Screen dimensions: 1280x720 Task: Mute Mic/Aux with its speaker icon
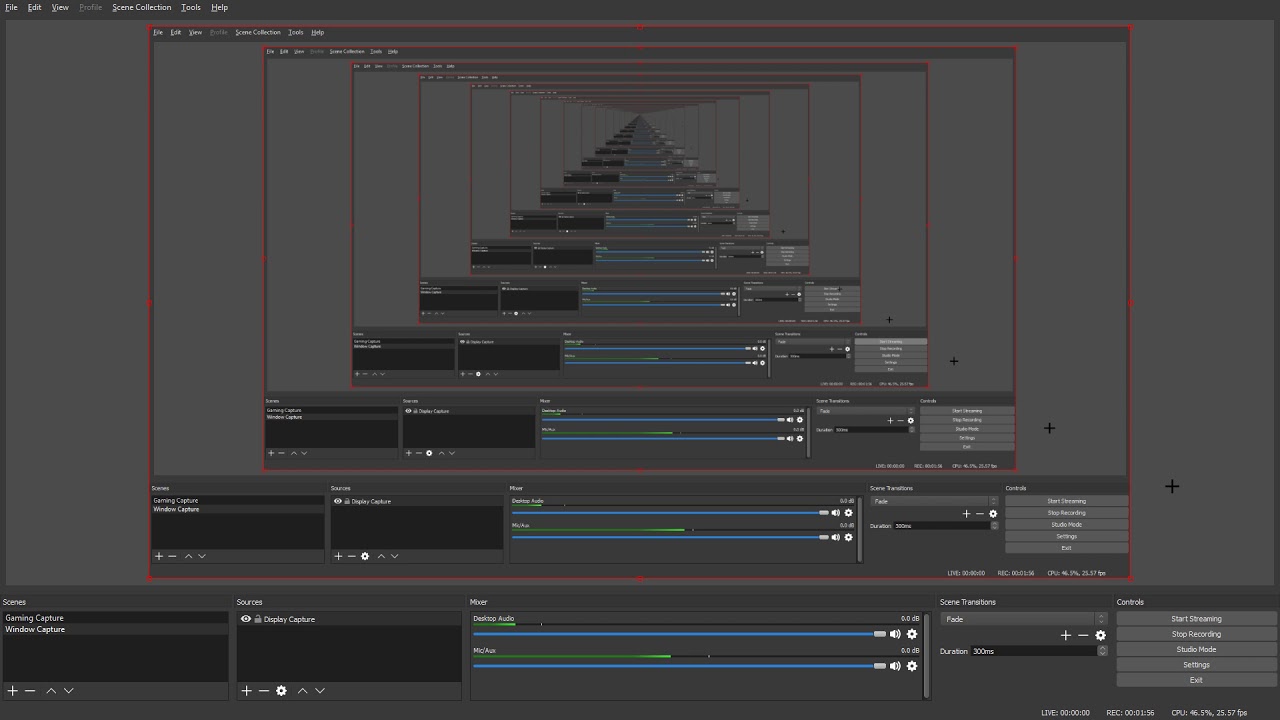coord(895,666)
